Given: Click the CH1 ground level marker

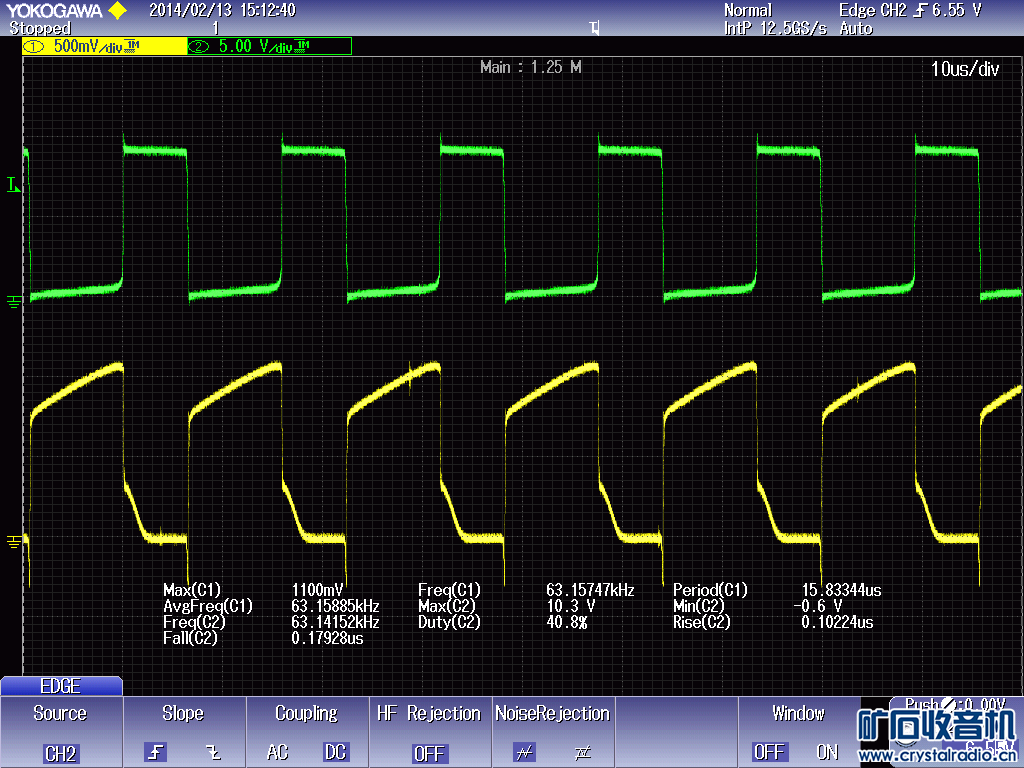Looking at the screenshot, I should point(14,541).
